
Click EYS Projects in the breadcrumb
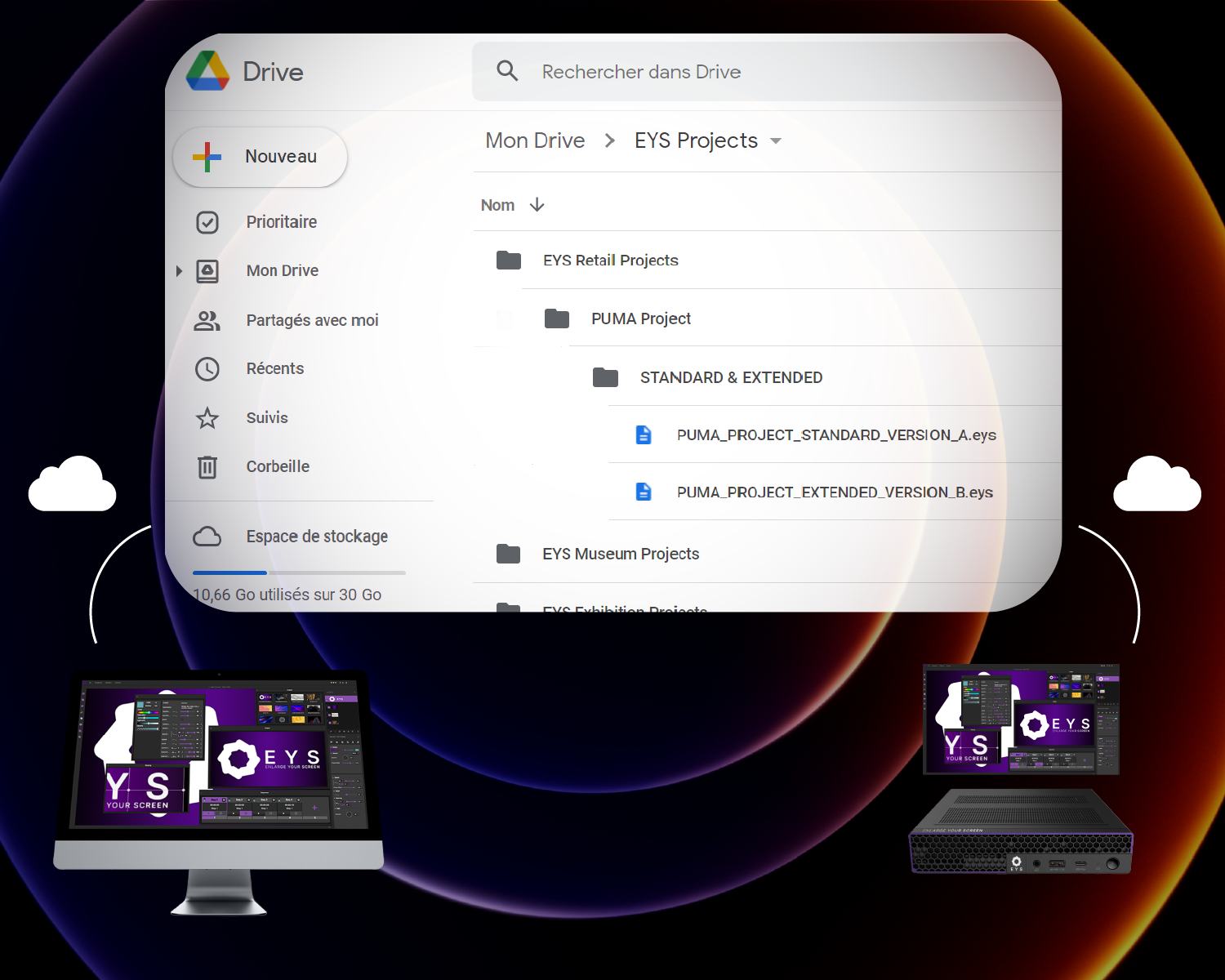point(696,140)
